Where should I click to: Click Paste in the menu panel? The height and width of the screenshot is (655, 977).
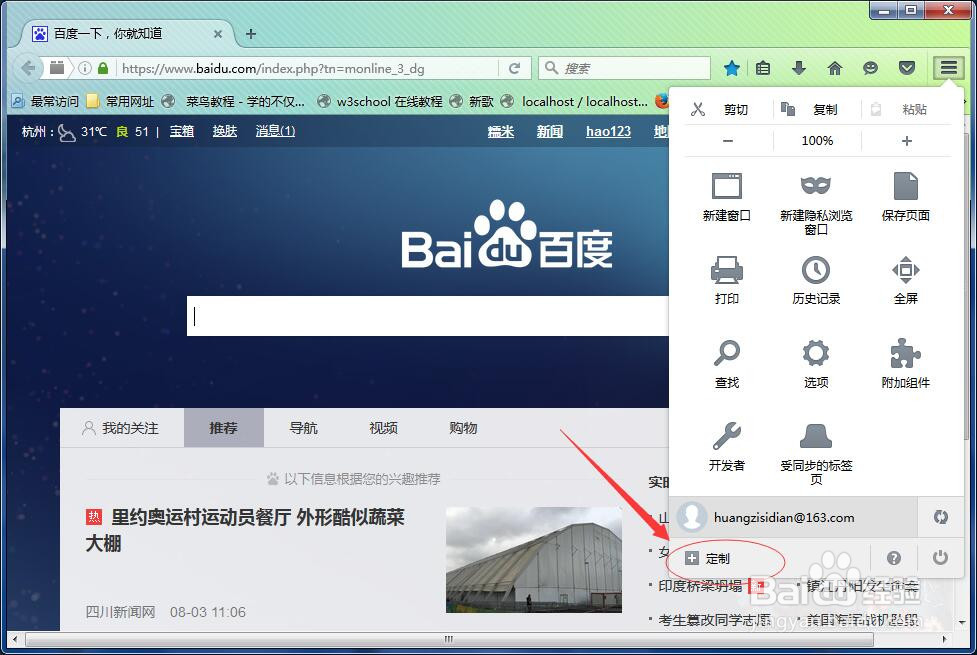[x=907, y=110]
